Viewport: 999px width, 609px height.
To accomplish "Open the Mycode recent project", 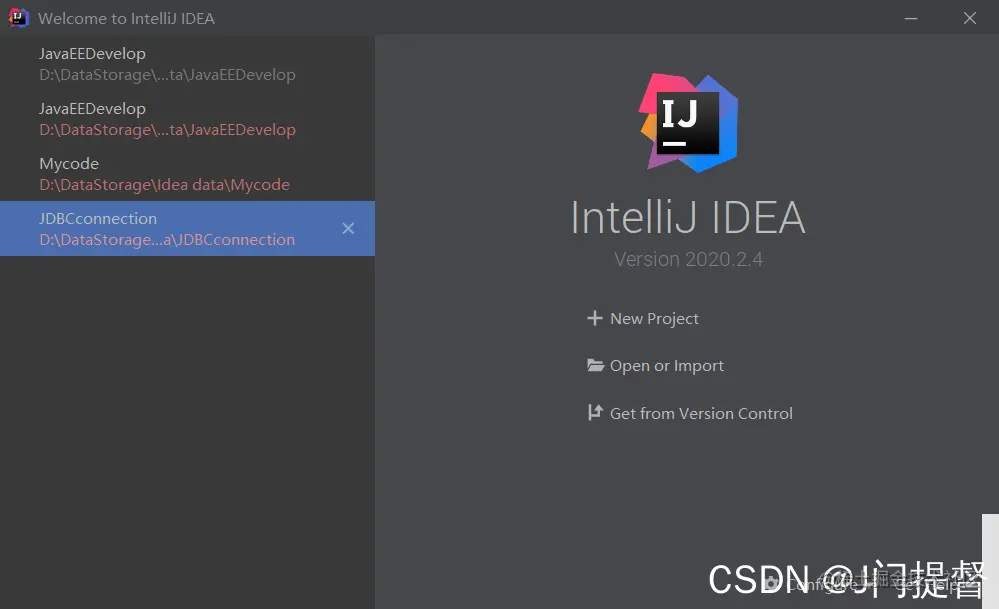I will coord(187,173).
